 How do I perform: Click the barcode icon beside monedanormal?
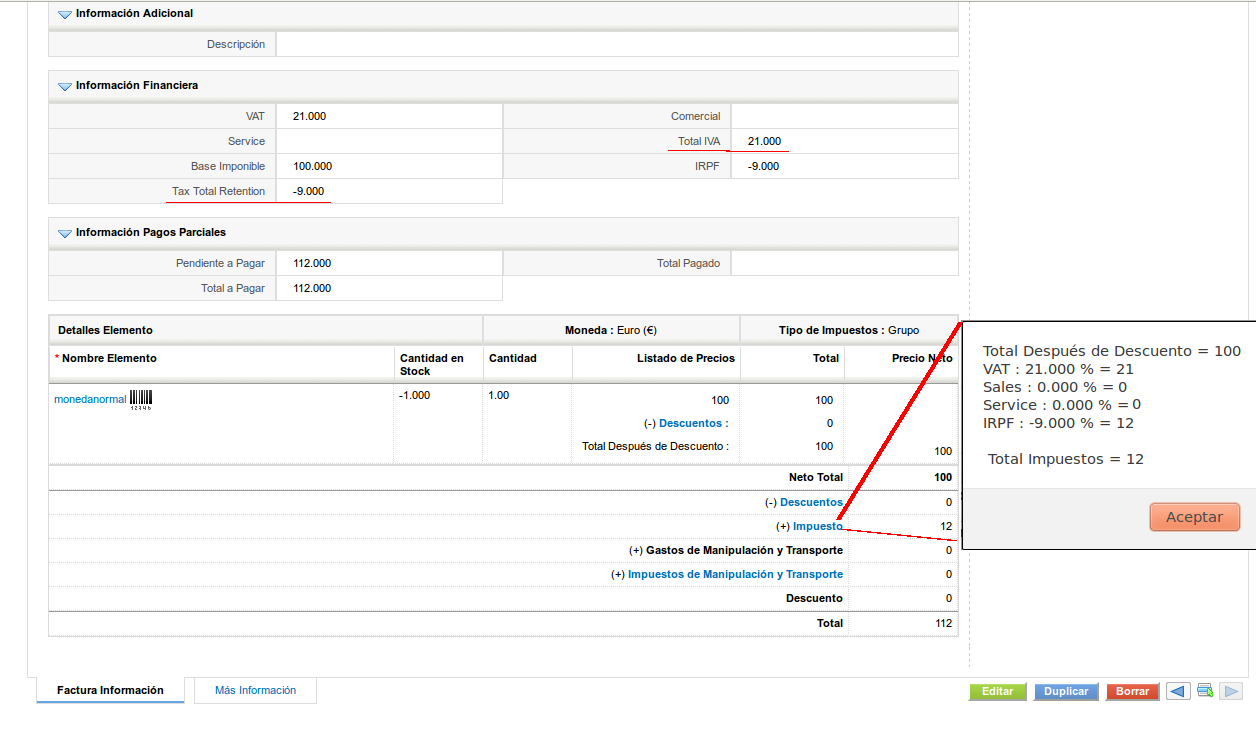point(141,399)
